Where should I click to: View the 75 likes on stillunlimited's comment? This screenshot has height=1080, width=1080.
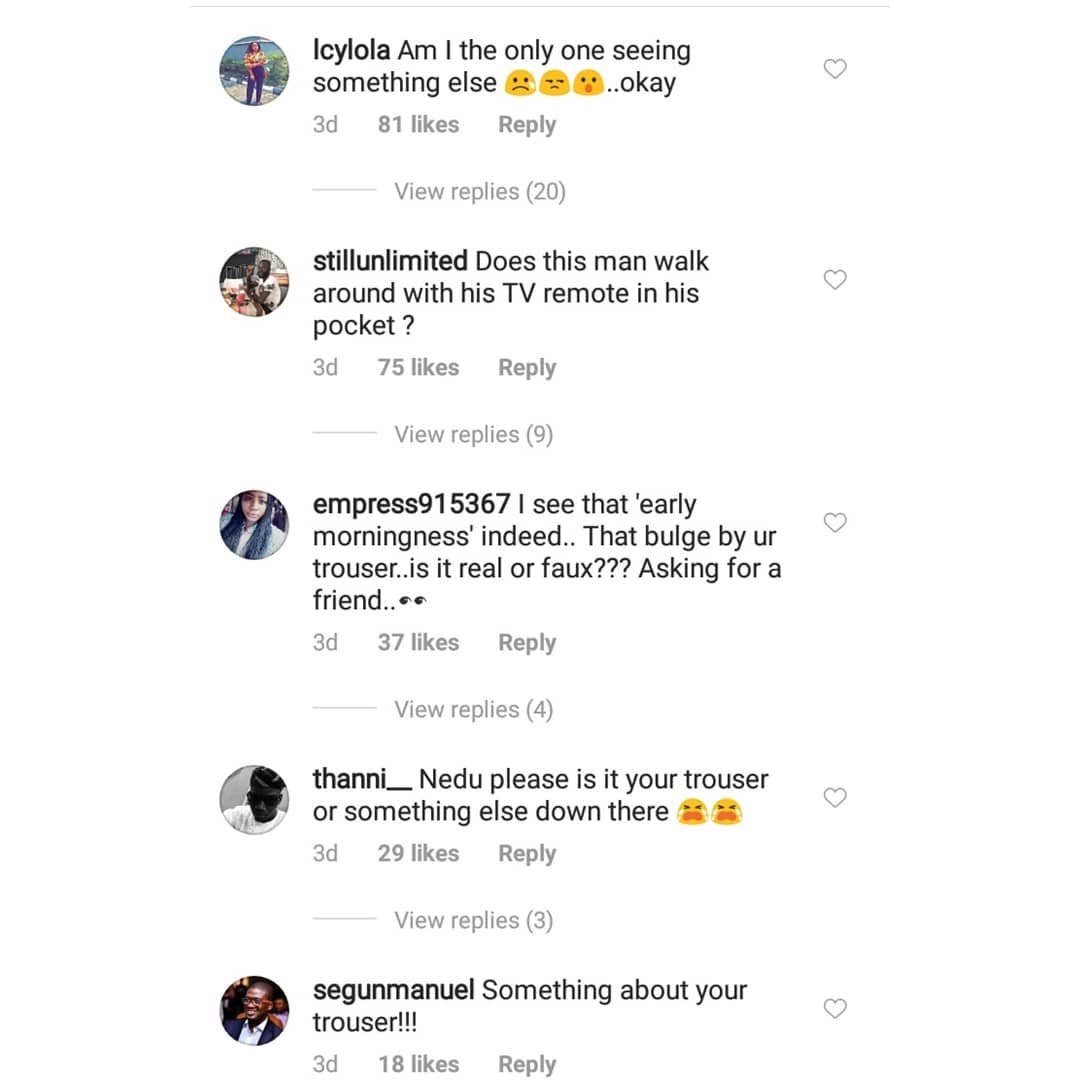pos(418,368)
